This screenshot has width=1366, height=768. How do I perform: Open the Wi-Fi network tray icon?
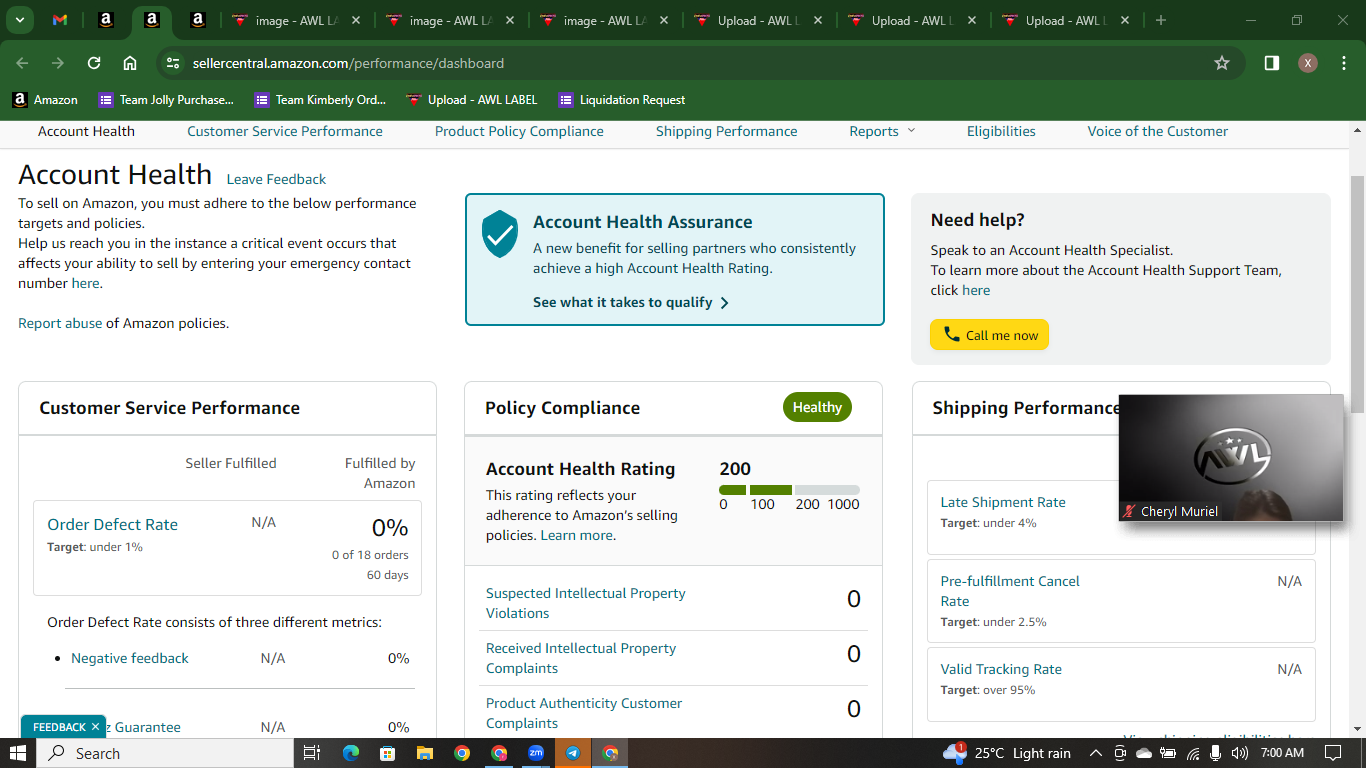click(1192, 753)
